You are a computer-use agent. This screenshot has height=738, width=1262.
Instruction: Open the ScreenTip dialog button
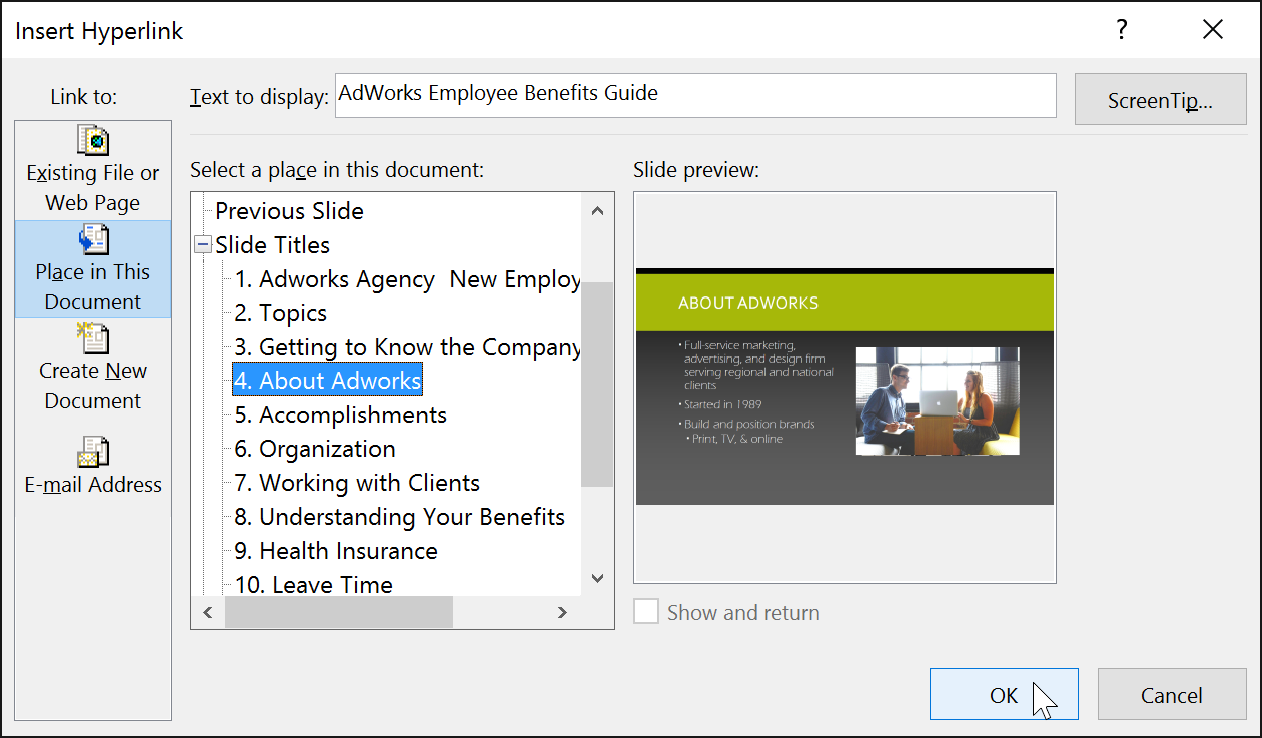click(x=1160, y=100)
